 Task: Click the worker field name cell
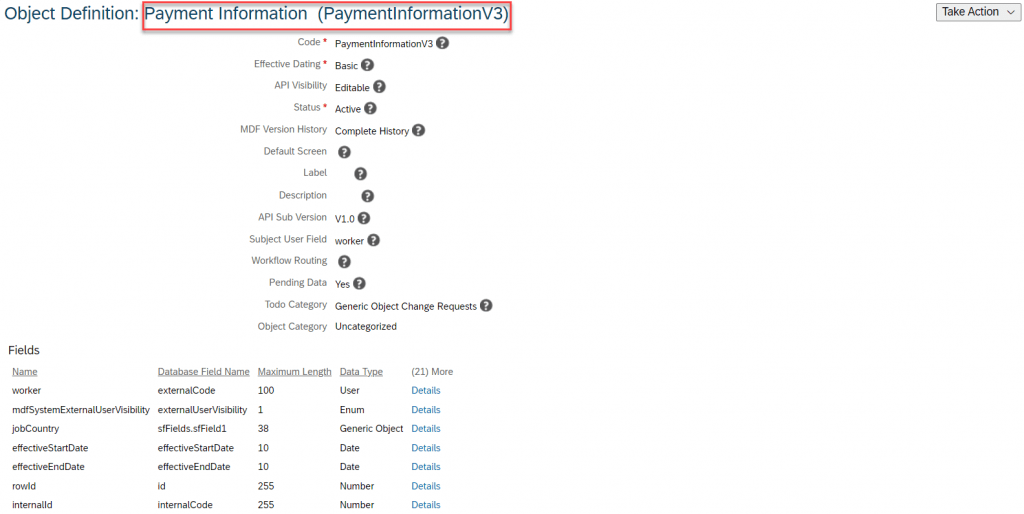point(27,391)
